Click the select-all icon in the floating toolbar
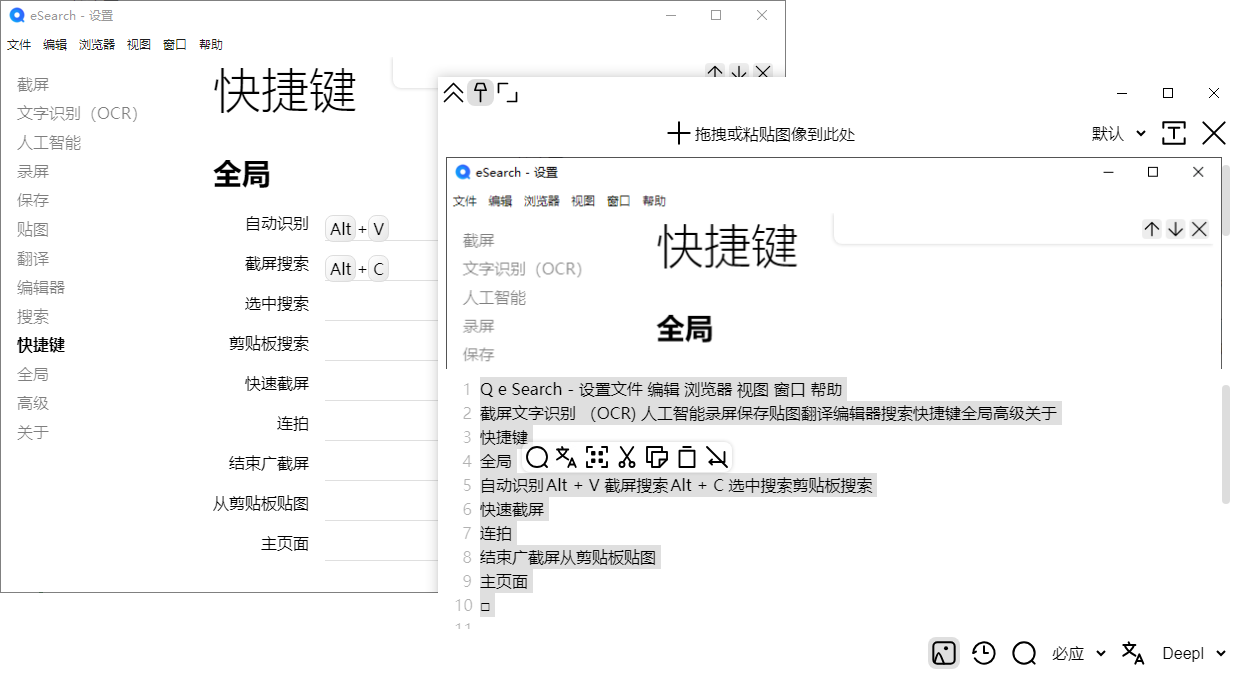 597,457
